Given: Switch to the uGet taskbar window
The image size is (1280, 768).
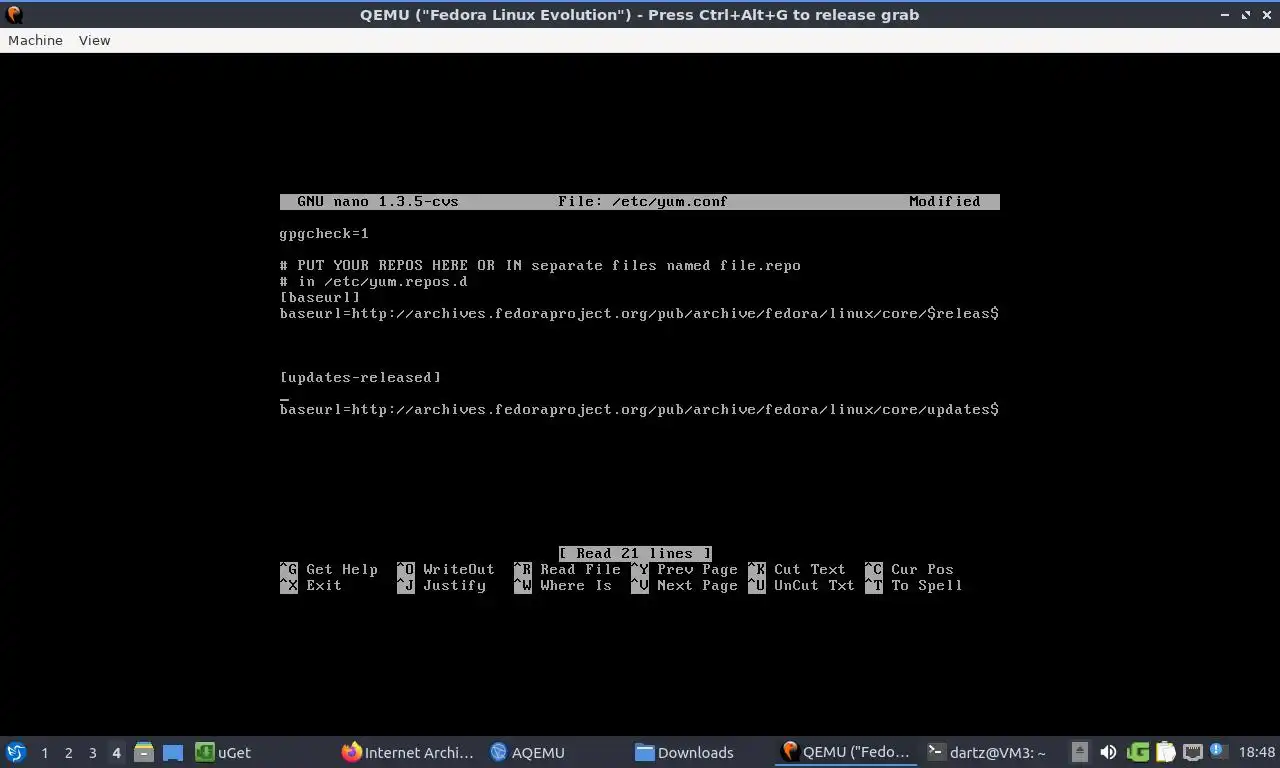Looking at the screenshot, I should (224, 752).
